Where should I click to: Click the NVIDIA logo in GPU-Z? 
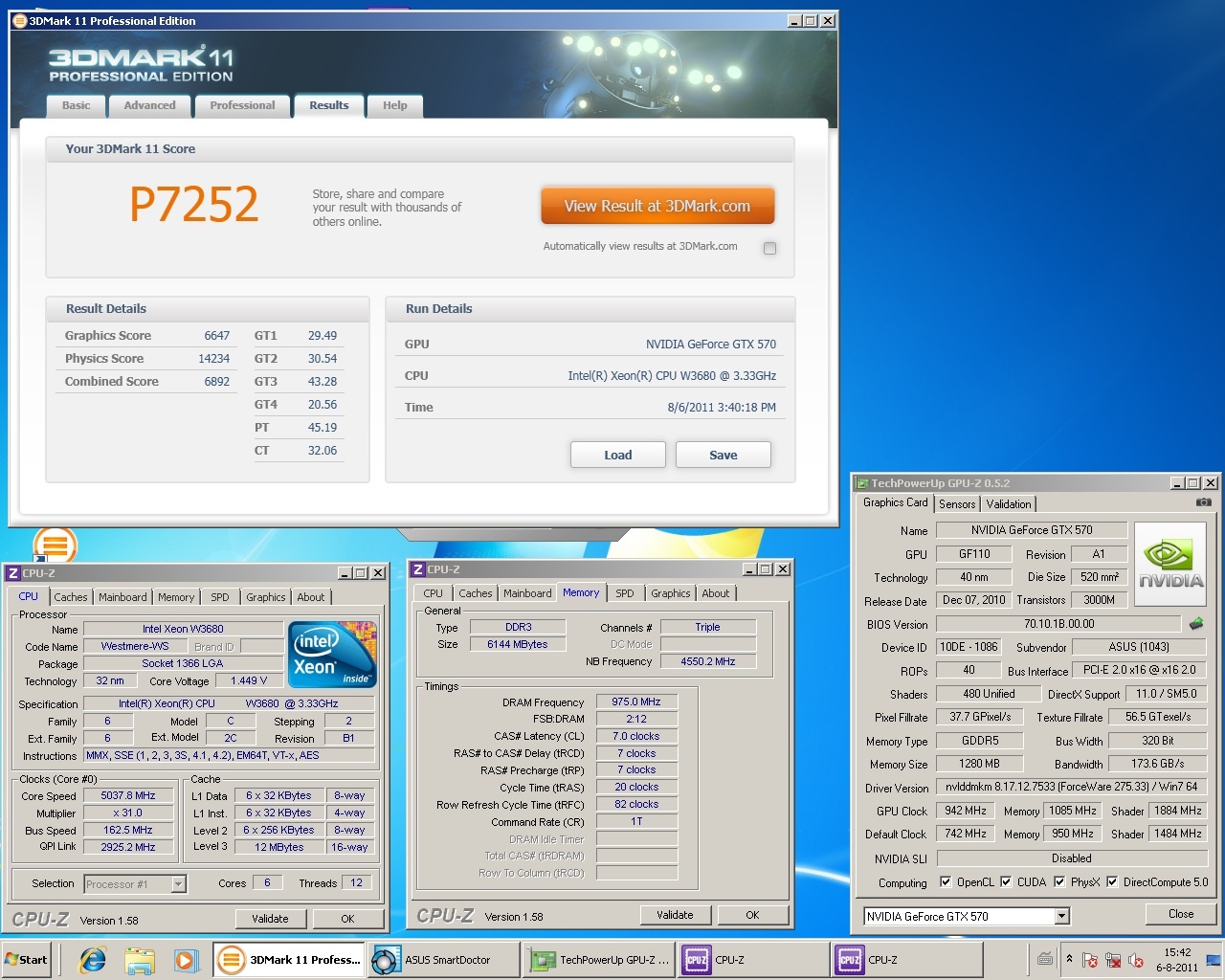coord(1169,563)
